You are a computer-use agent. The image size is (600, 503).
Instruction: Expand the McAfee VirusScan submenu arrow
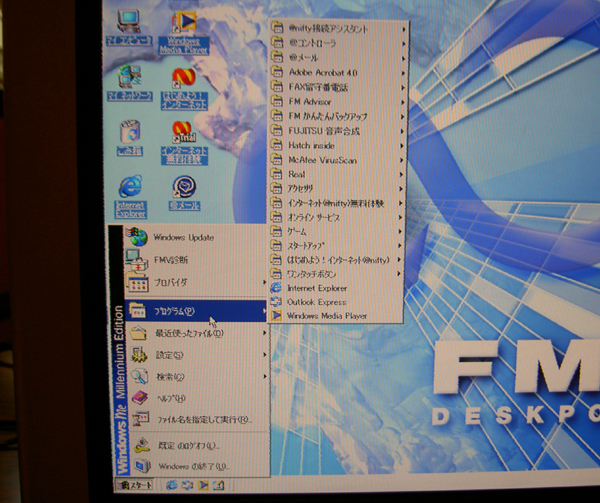click(x=402, y=160)
